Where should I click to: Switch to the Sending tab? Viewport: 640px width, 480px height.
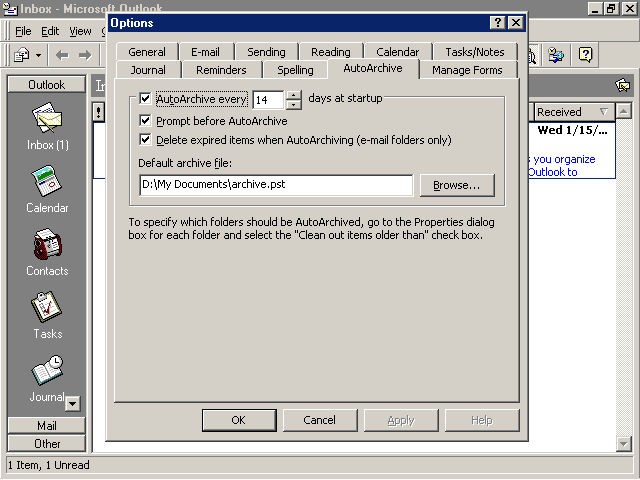(267, 52)
